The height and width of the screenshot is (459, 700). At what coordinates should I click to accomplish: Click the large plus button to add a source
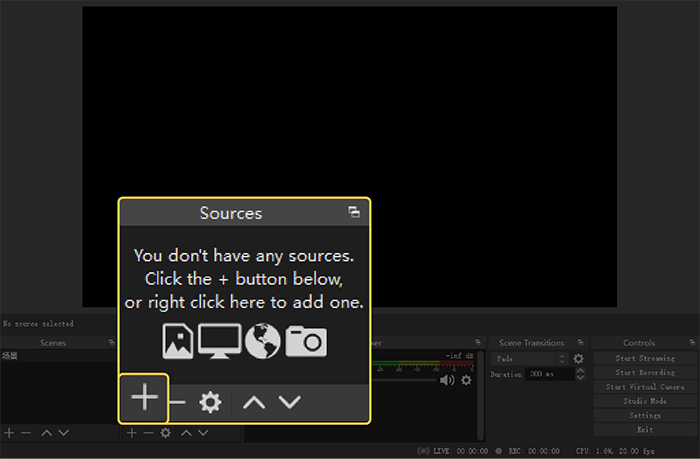pyautogui.click(x=144, y=398)
